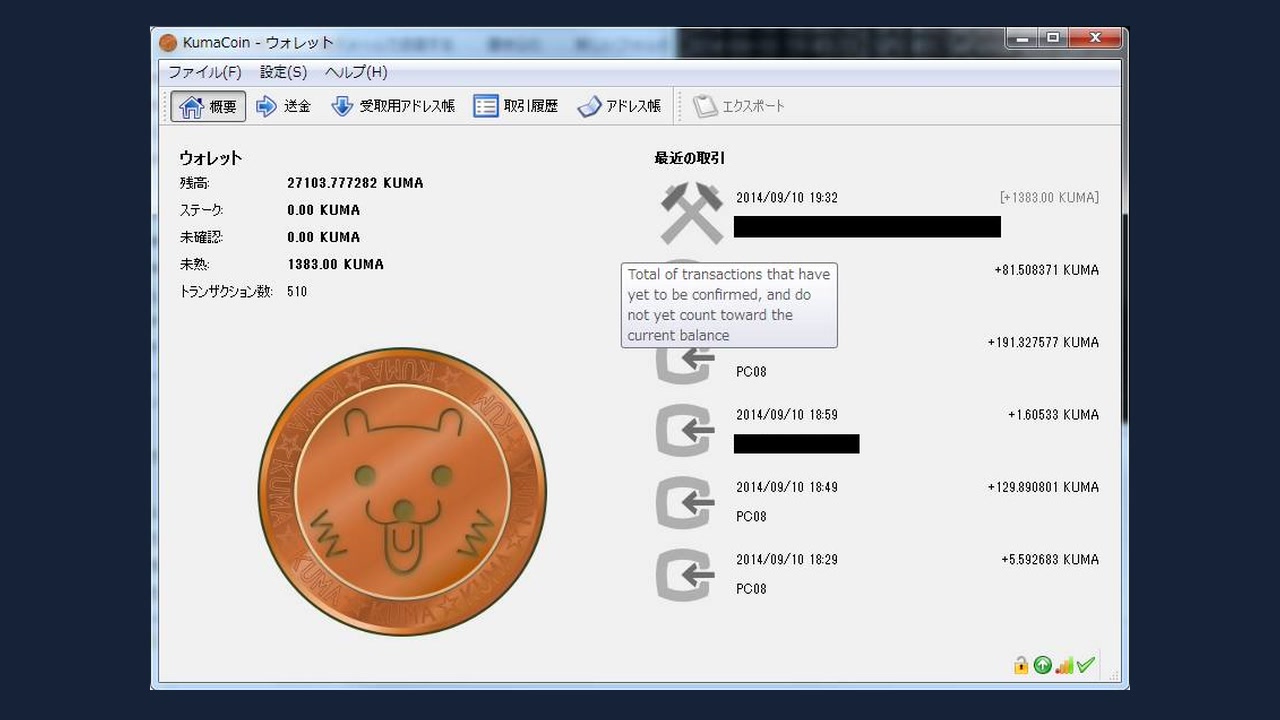The image size is (1280, 720).
Task: Open the 設定(S) menu
Action: [x=283, y=72]
